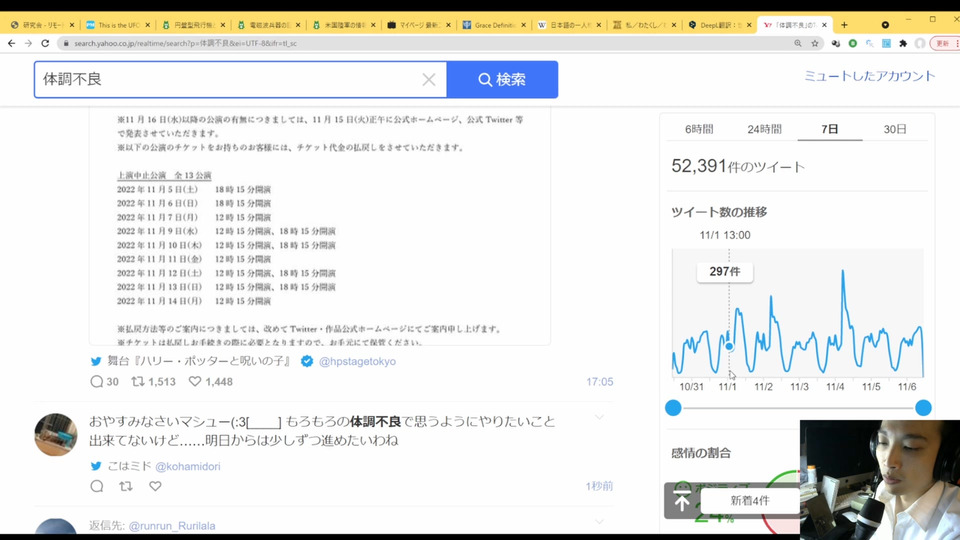This screenshot has width=960, height=540.
Task: Open a new browser tab with plus
Action: [x=844, y=25]
